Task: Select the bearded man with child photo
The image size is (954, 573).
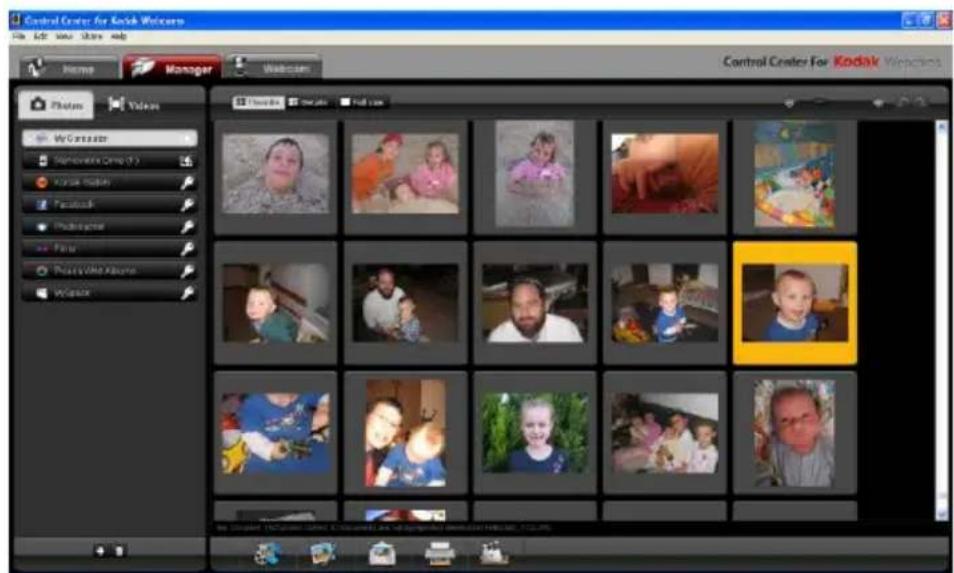Action: 405,302
